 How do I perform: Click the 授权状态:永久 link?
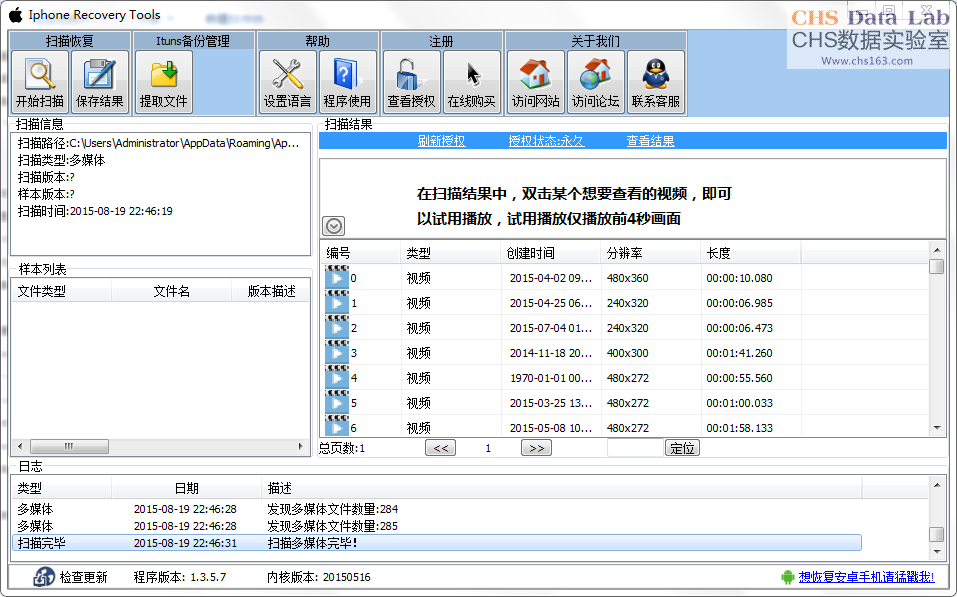(x=546, y=141)
